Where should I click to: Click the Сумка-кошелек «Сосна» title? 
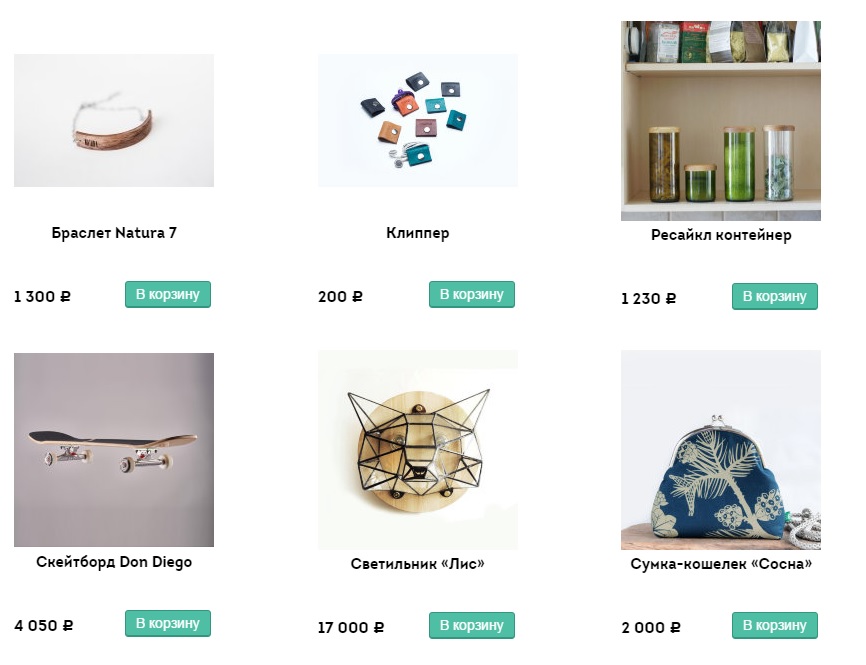point(721,564)
